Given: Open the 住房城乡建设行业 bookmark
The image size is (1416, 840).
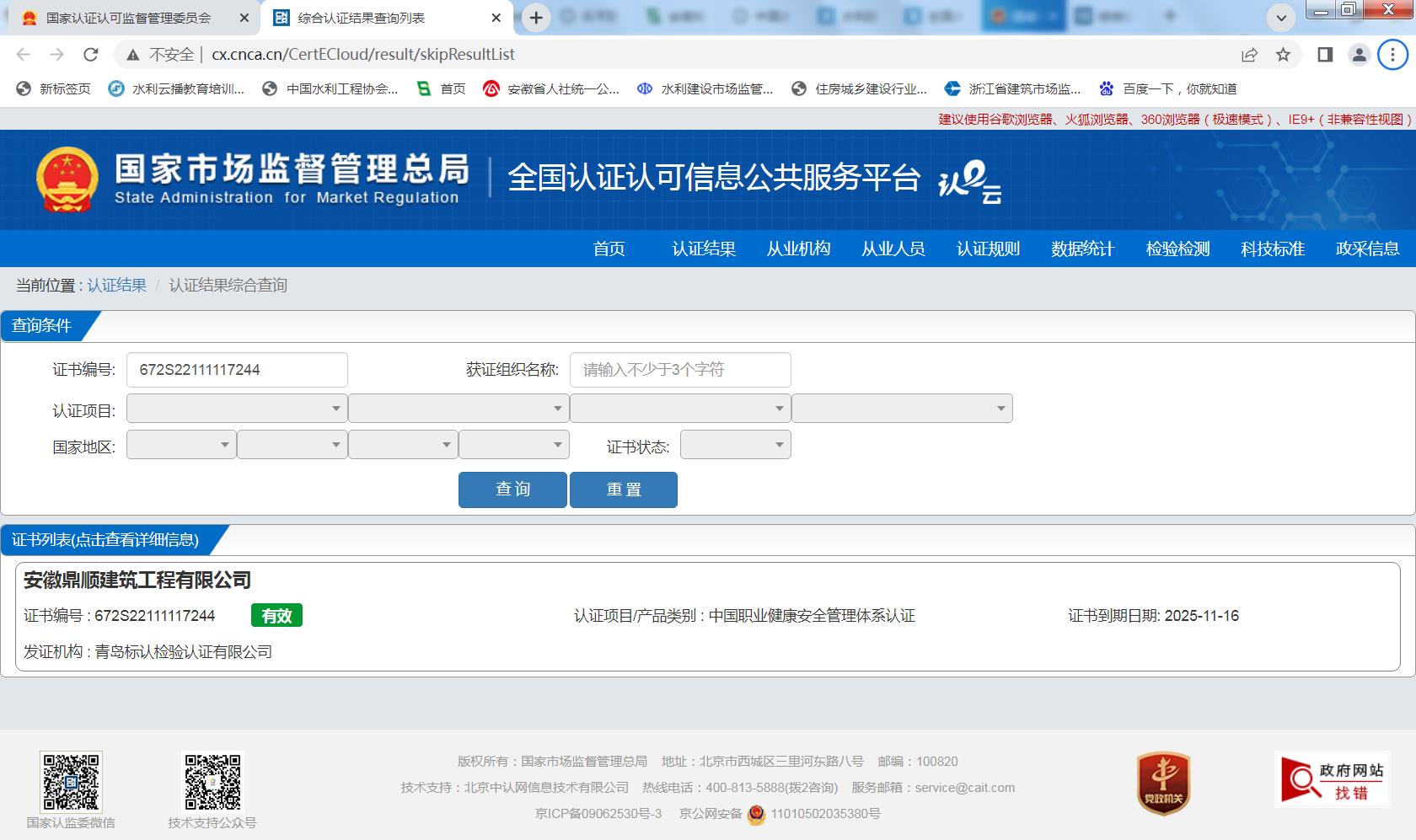Looking at the screenshot, I should [860, 88].
